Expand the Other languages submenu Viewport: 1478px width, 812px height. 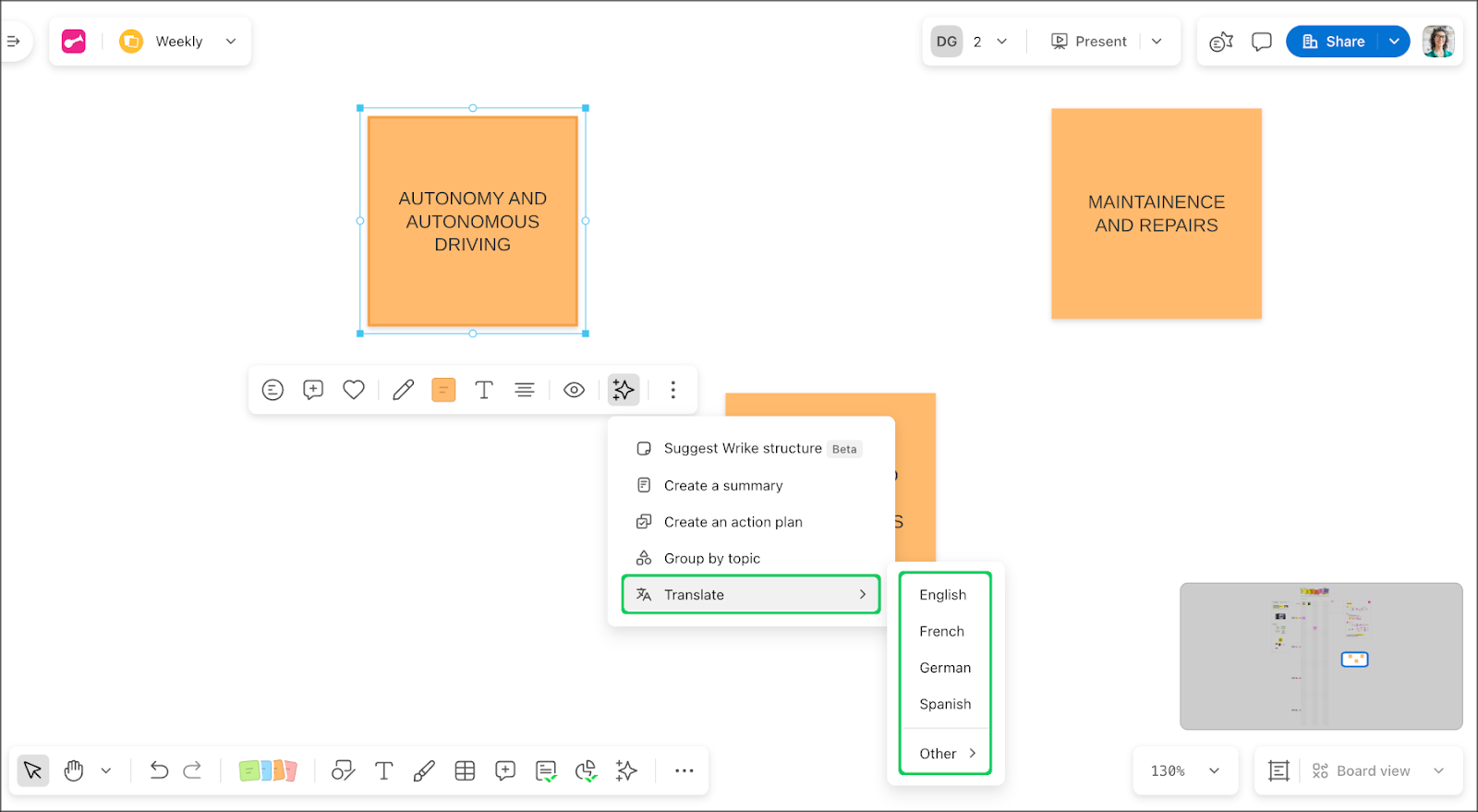tap(946, 754)
